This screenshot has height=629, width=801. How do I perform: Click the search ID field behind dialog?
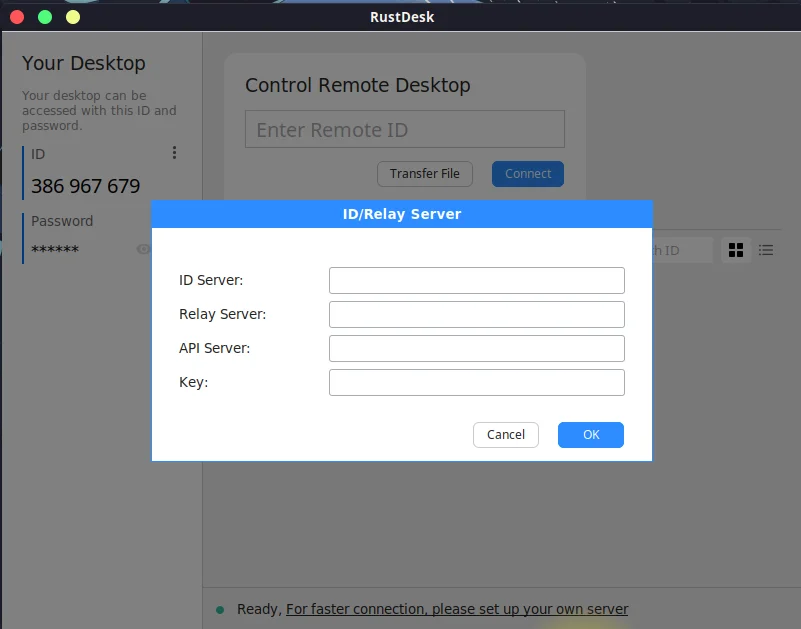(682, 250)
